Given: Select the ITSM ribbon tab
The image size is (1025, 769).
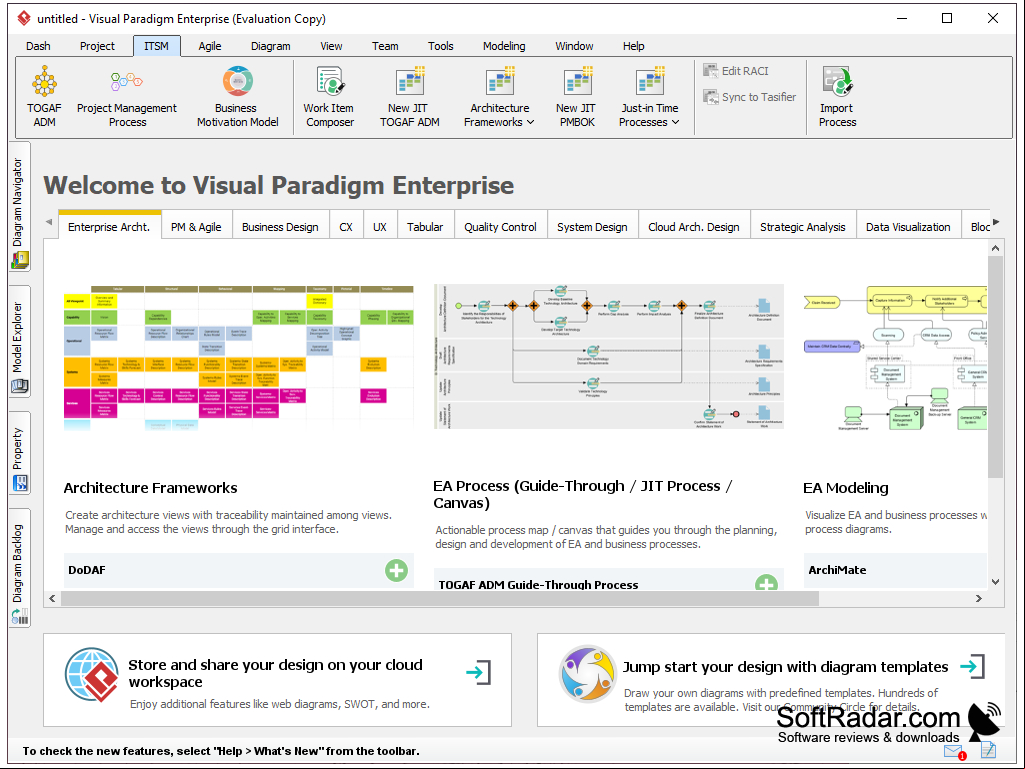Looking at the screenshot, I should (156, 46).
